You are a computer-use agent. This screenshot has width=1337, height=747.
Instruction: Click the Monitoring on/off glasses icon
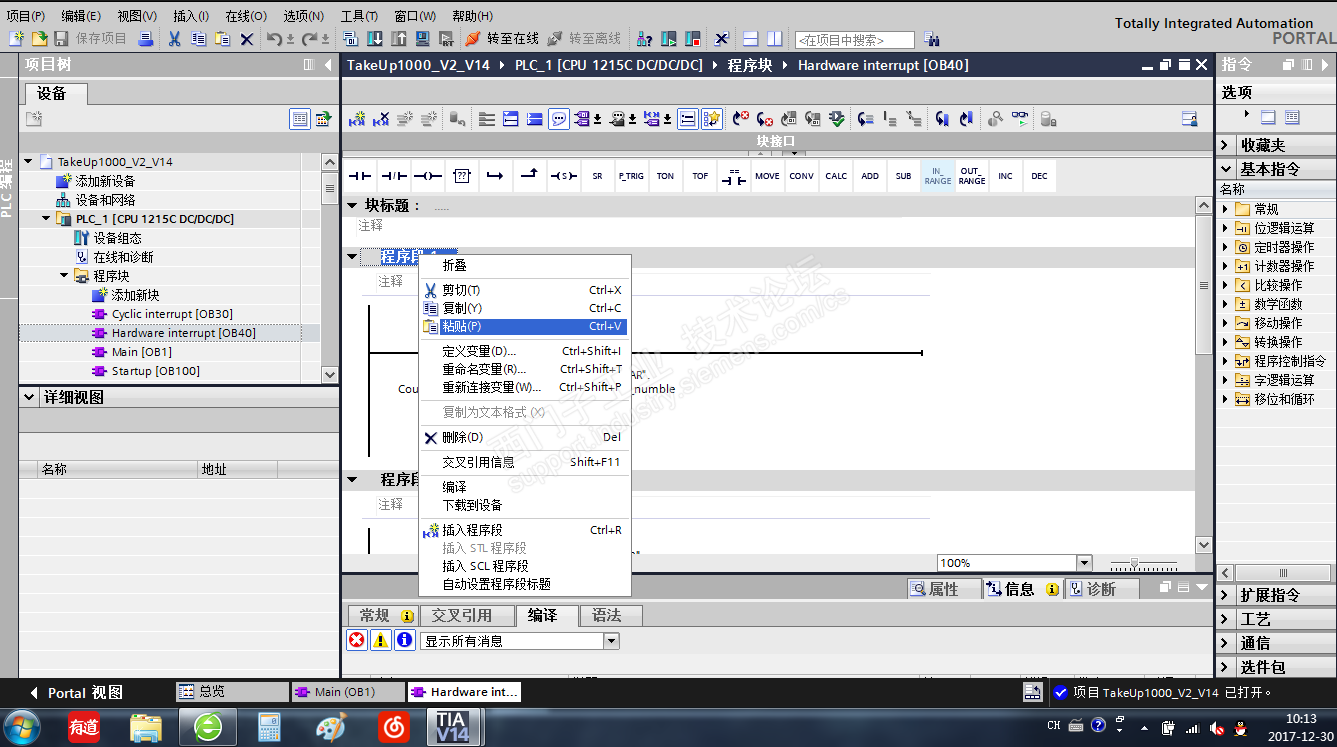click(1019, 119)
